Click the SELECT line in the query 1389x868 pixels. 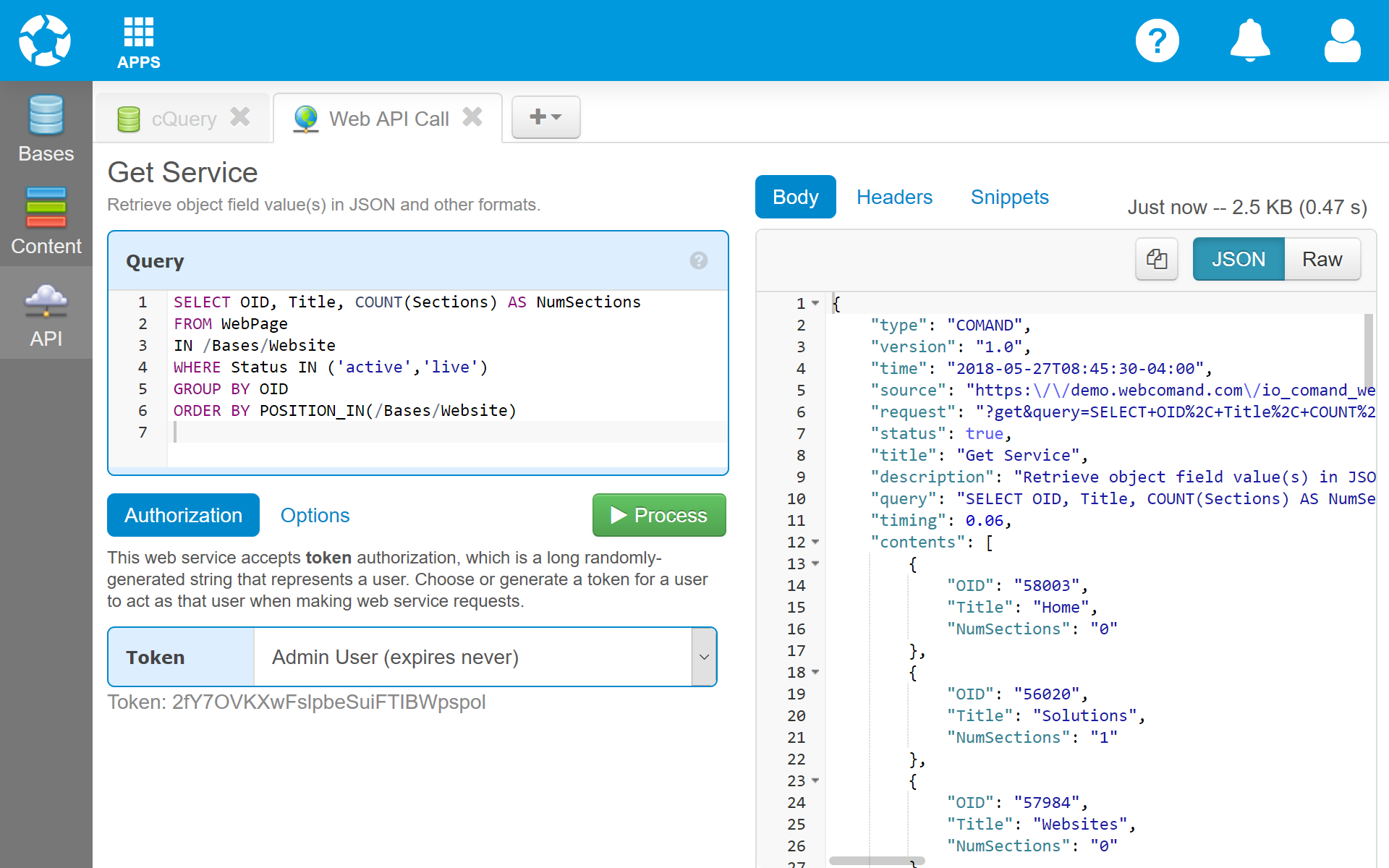(x=407, y=302)
